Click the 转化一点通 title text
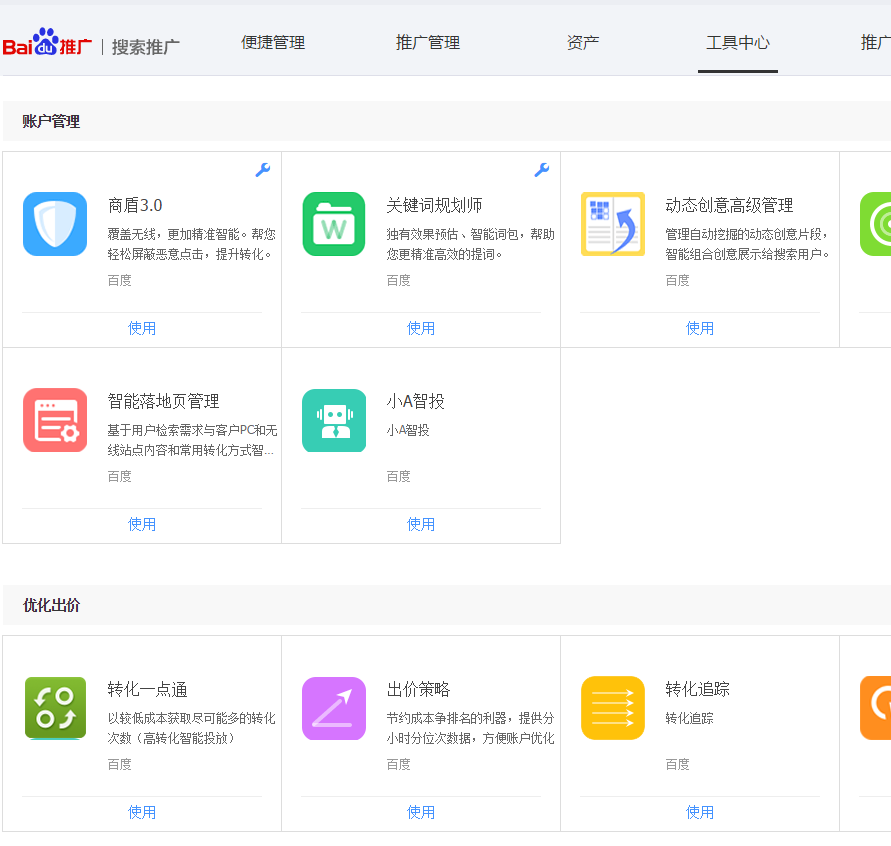Viewport: 891px width, 846px height. [x=147, y=689]
